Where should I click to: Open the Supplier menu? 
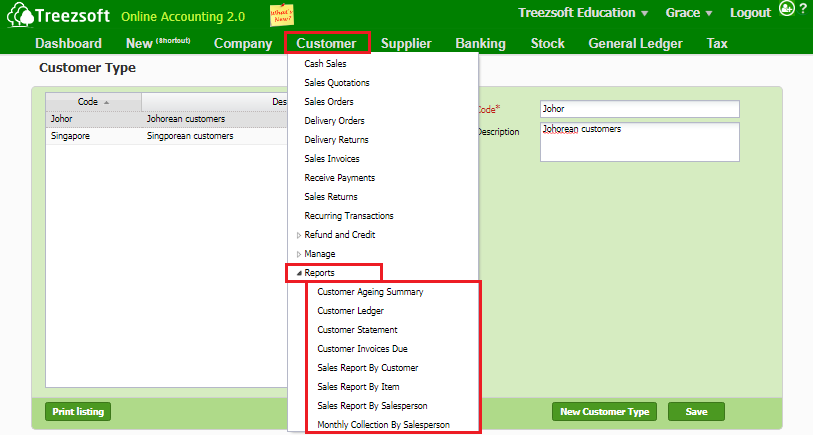(x=406, y=44)
